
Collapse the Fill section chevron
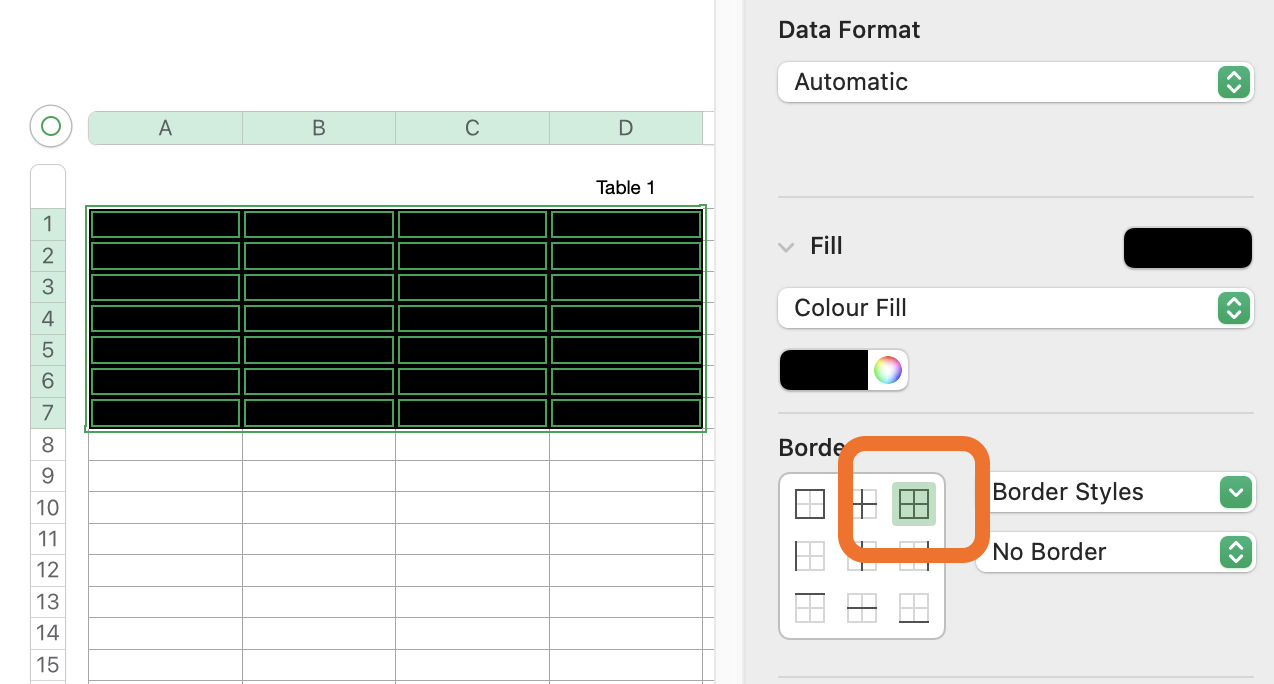(787, 247)
